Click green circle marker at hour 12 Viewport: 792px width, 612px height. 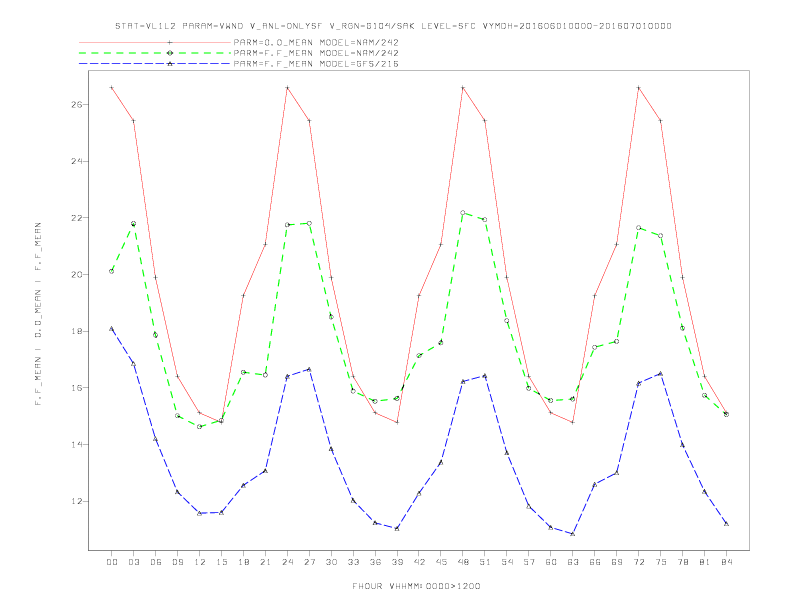pos(200,427)
